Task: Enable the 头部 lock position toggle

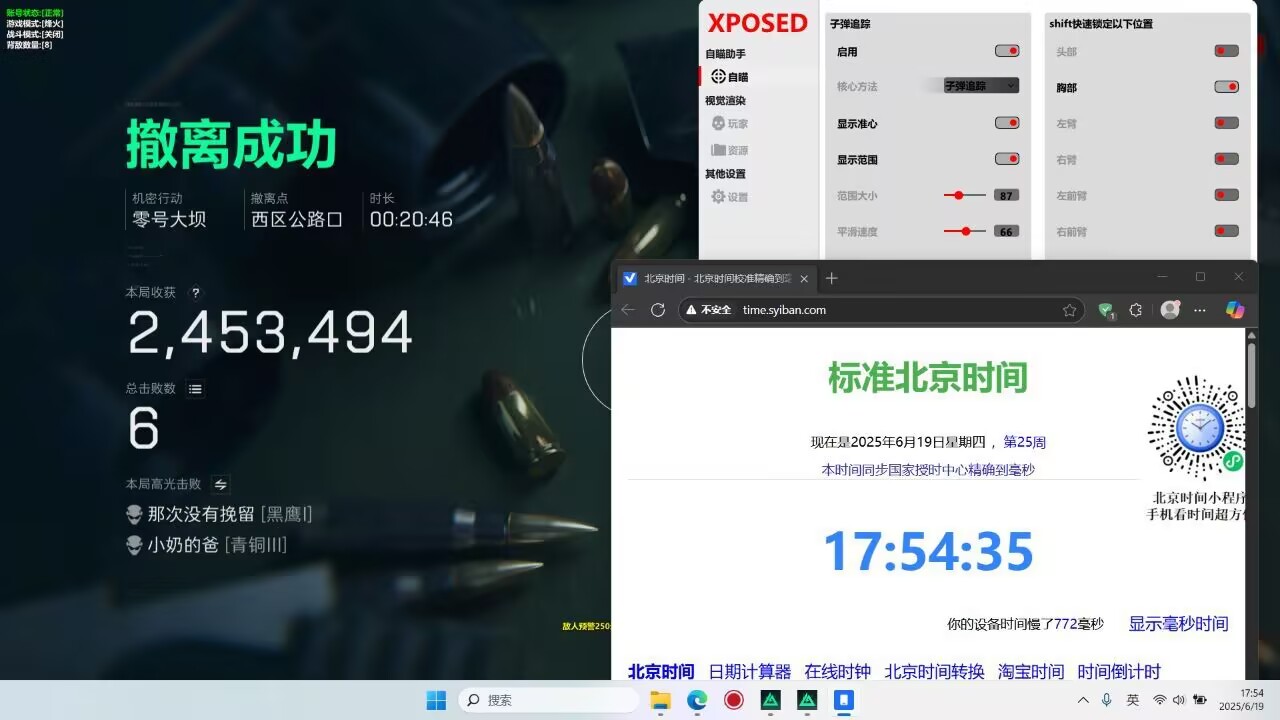Action: coord(1226,50)
